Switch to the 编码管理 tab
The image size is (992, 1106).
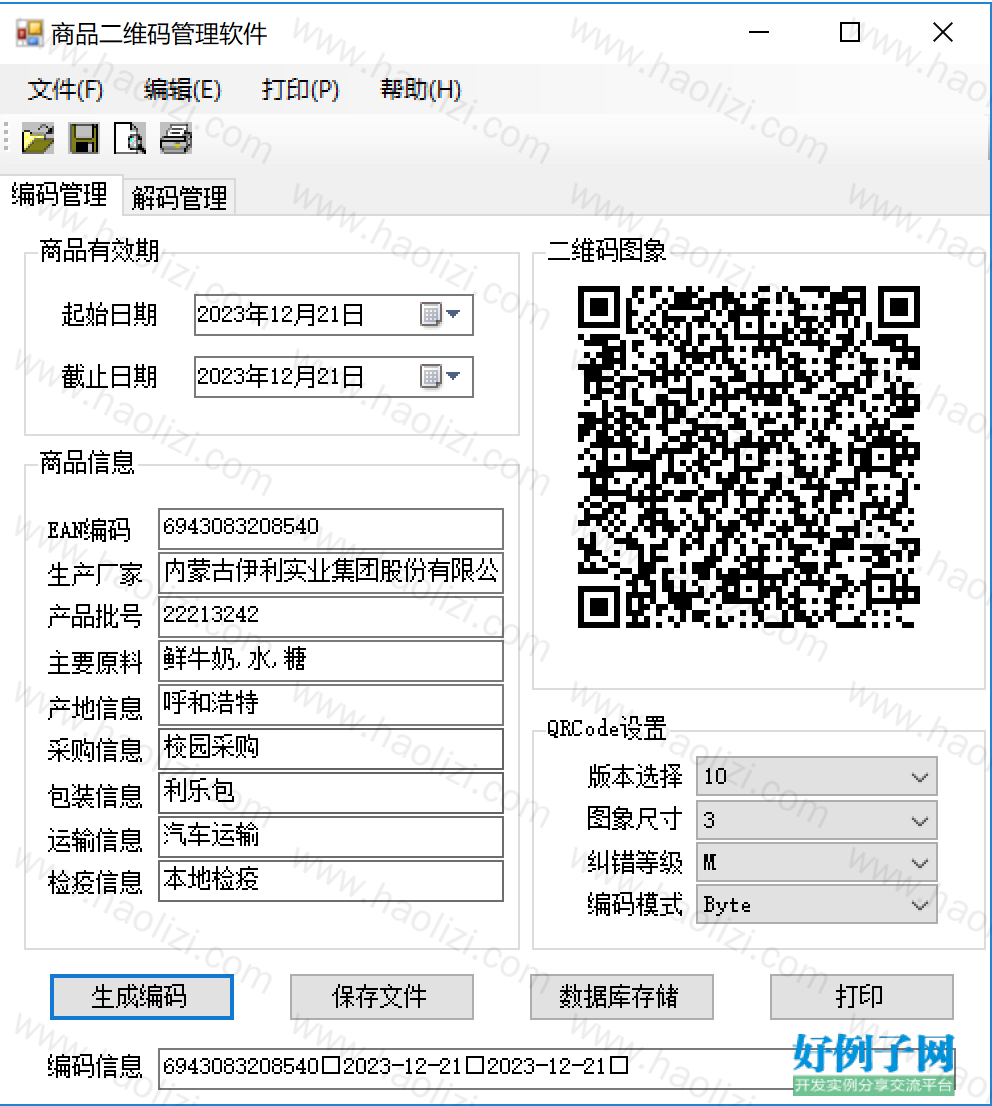click(60, 195)
